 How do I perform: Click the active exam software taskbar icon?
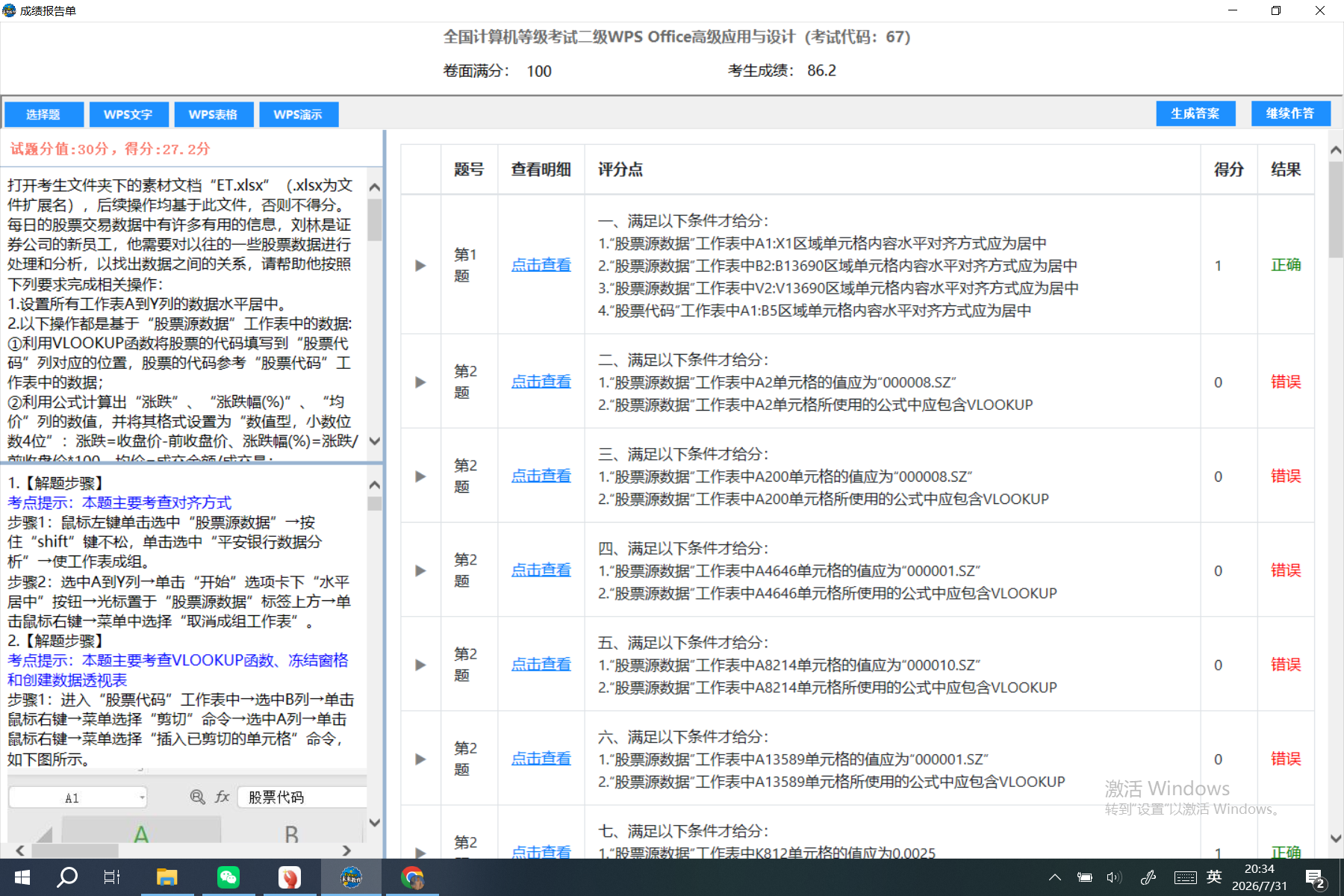click(x=351, y=877)
